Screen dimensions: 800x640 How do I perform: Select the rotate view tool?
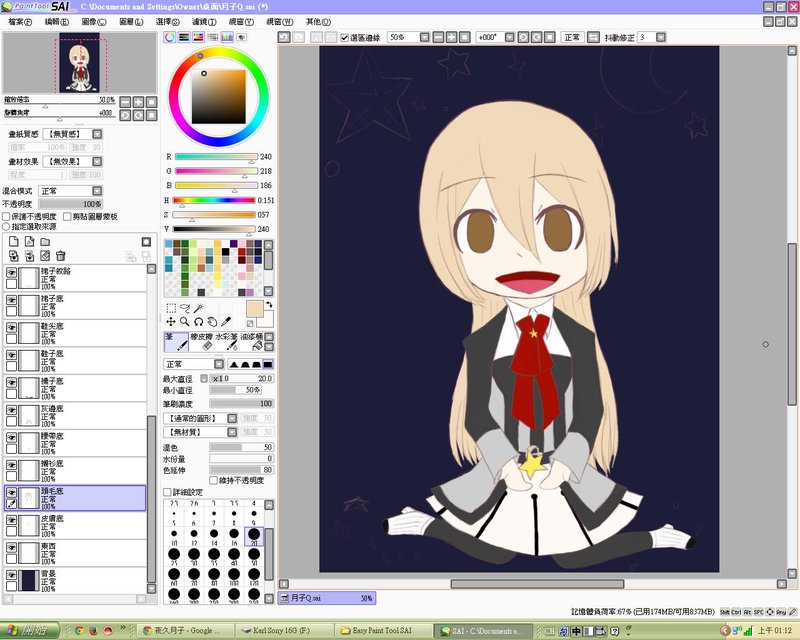coord(198,322)
